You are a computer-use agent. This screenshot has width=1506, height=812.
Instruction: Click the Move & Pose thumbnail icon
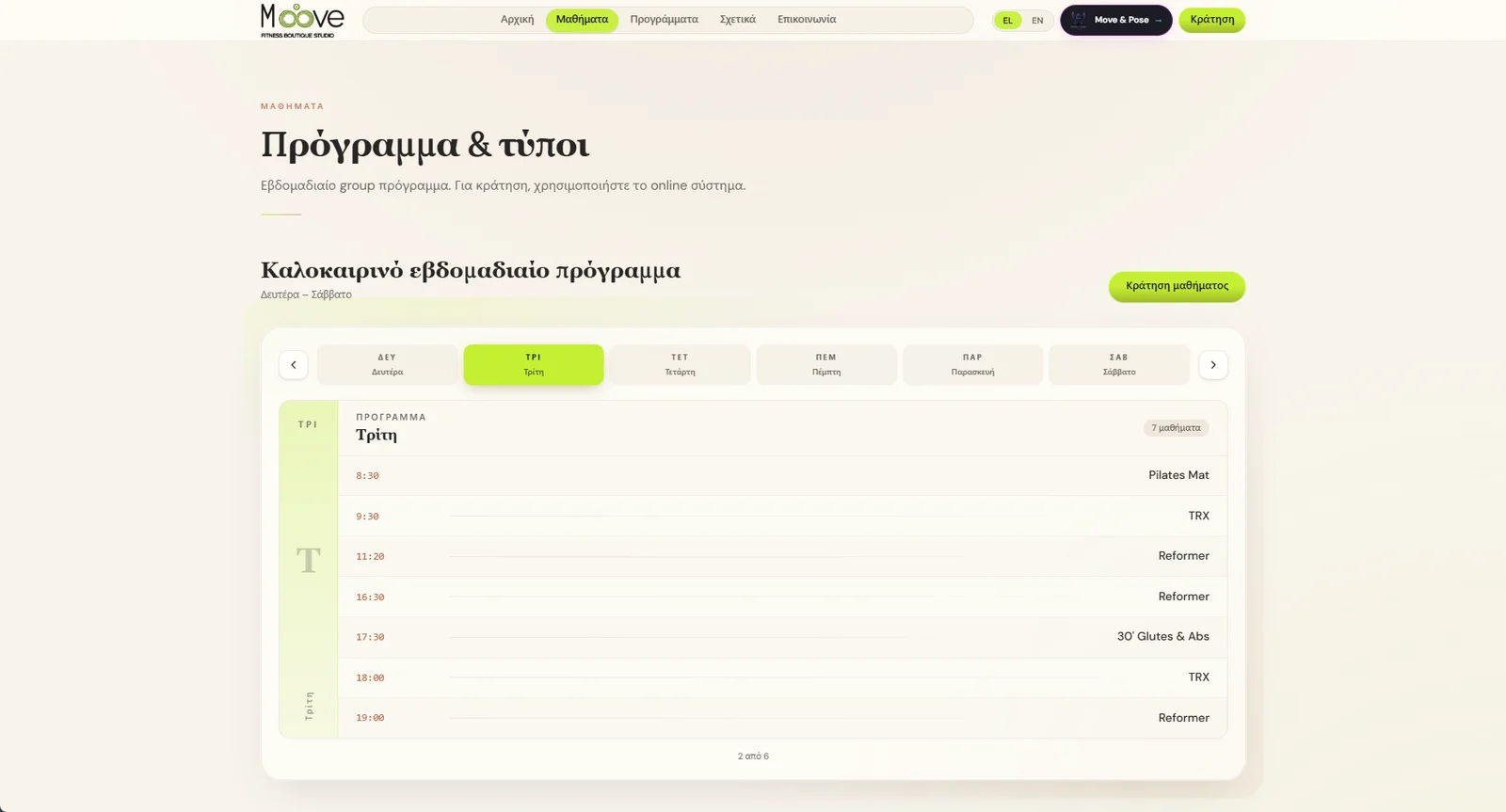(x=1079, y=20)
